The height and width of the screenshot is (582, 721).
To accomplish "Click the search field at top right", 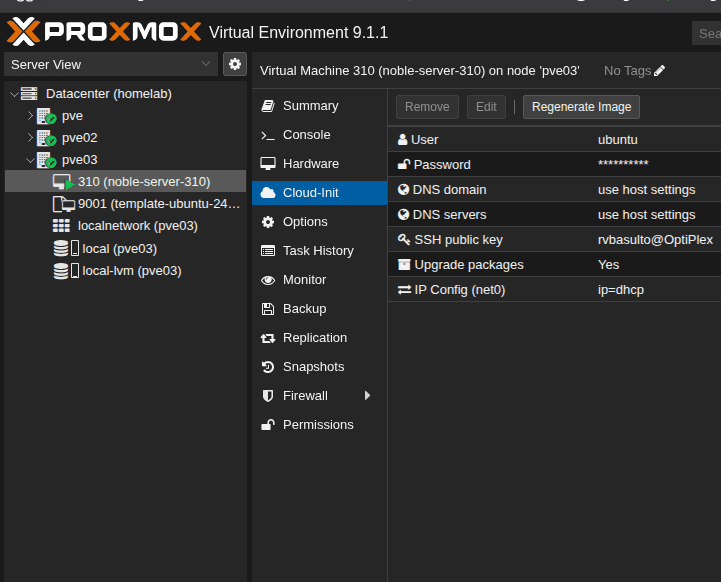I will tap(707, 34).
